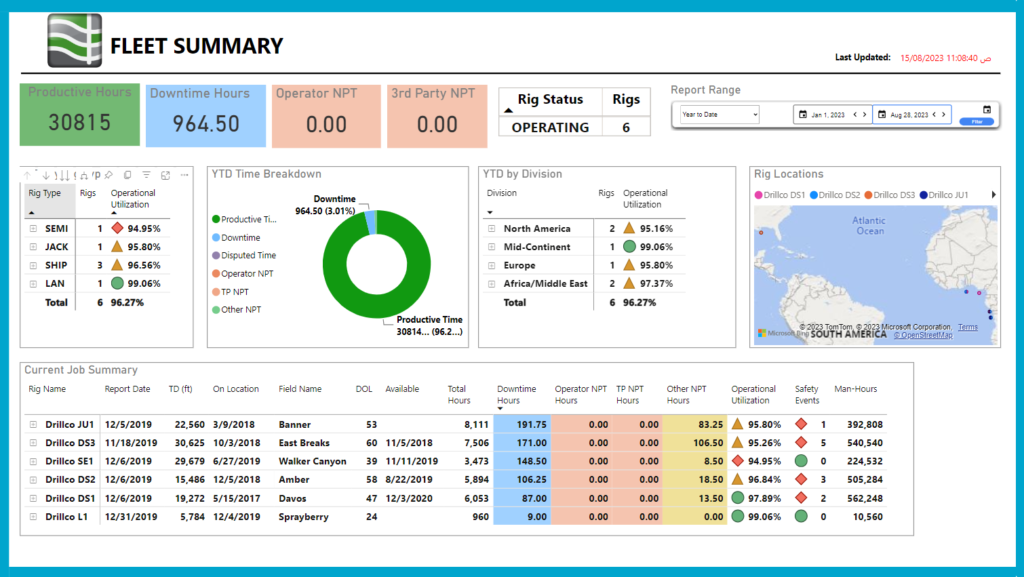Sort by Downtime Hours column in Job Summary
Screen dimensions: 1024x577
click(x=517, y=394)
